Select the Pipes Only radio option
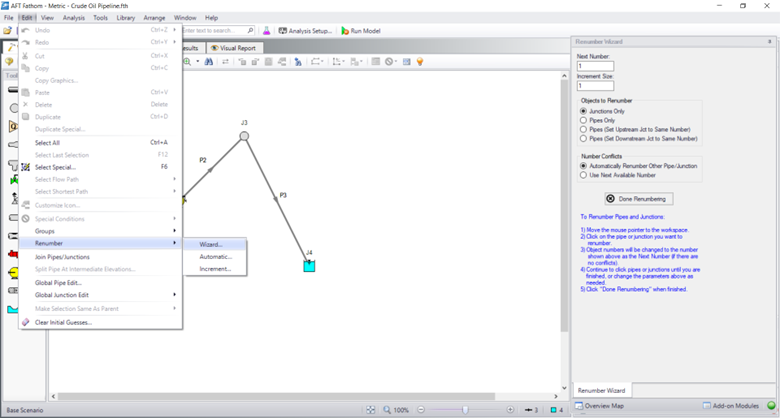Screen dimensions: 780x418 click(x=584, y=120)
